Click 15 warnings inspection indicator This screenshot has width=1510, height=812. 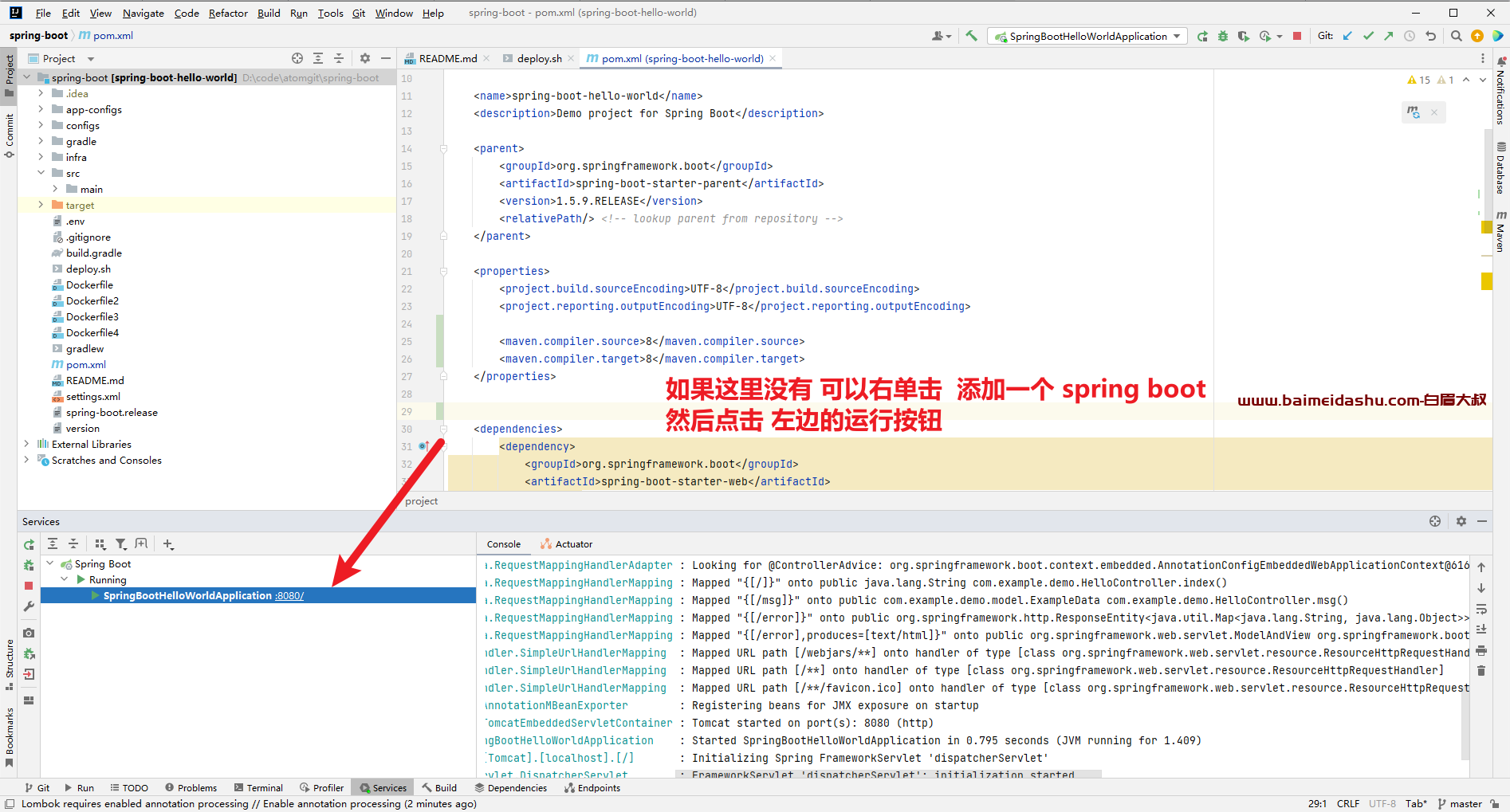pos(1419,80)
